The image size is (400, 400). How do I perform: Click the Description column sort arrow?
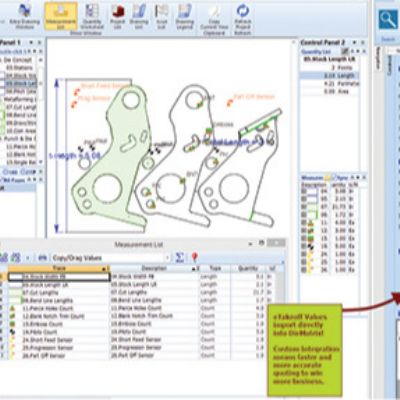[194, 269]
